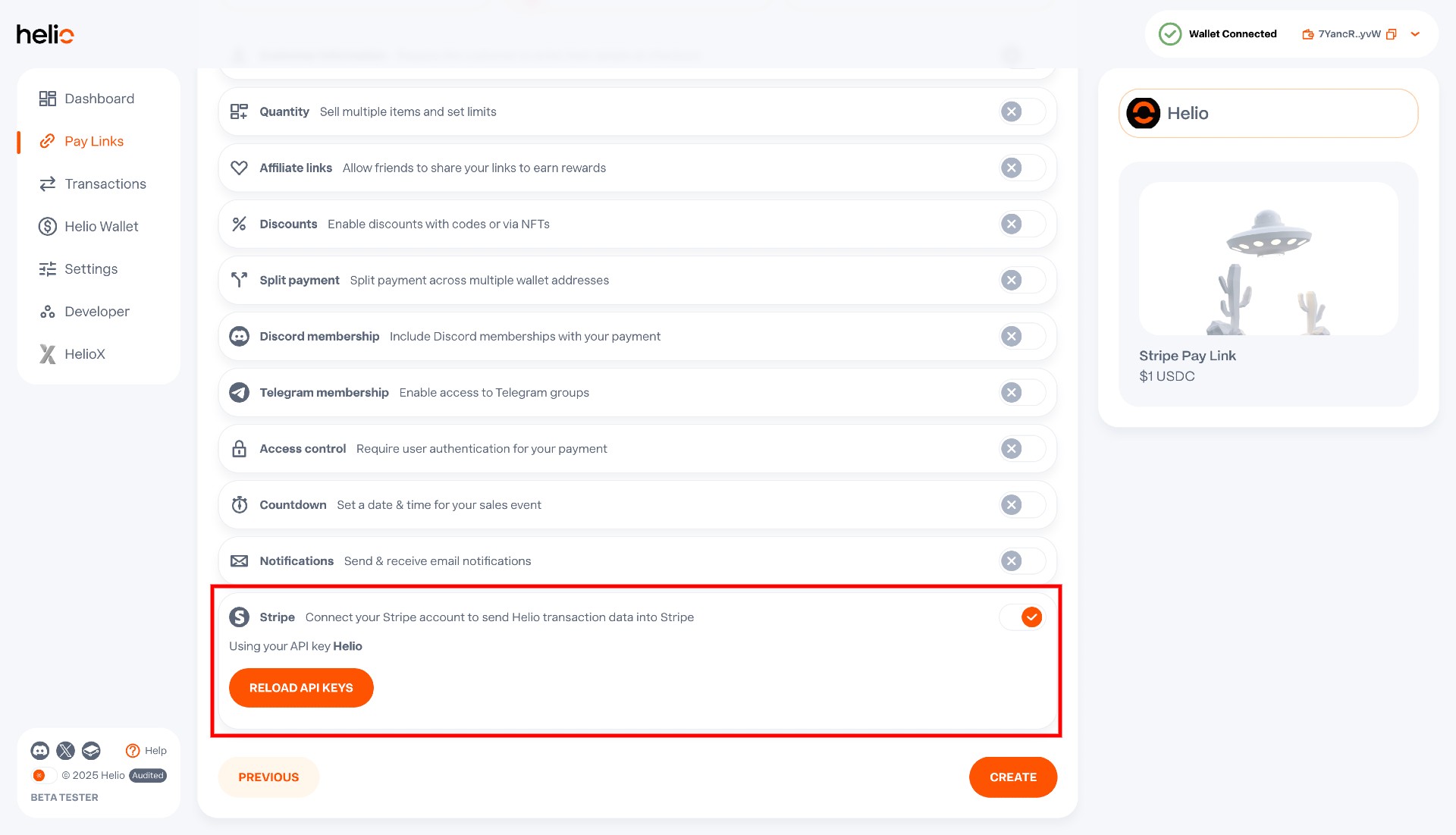Viewport: 1456px width, 835px height.
Task: Open Dashboard in the sidebar
Action: [x=99, y=99]
